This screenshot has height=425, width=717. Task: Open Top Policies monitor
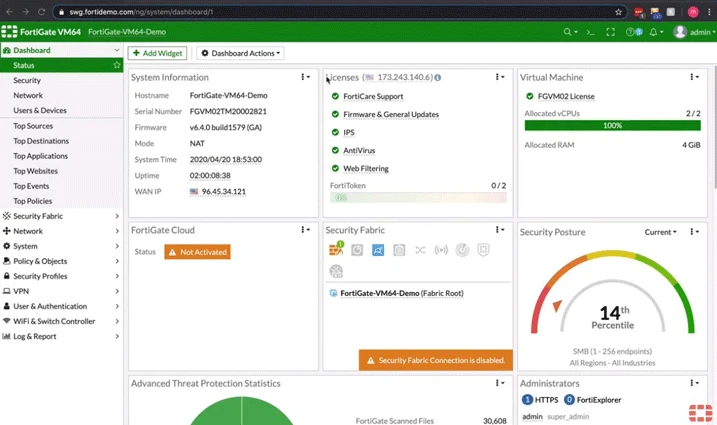[x=61, y=201]
